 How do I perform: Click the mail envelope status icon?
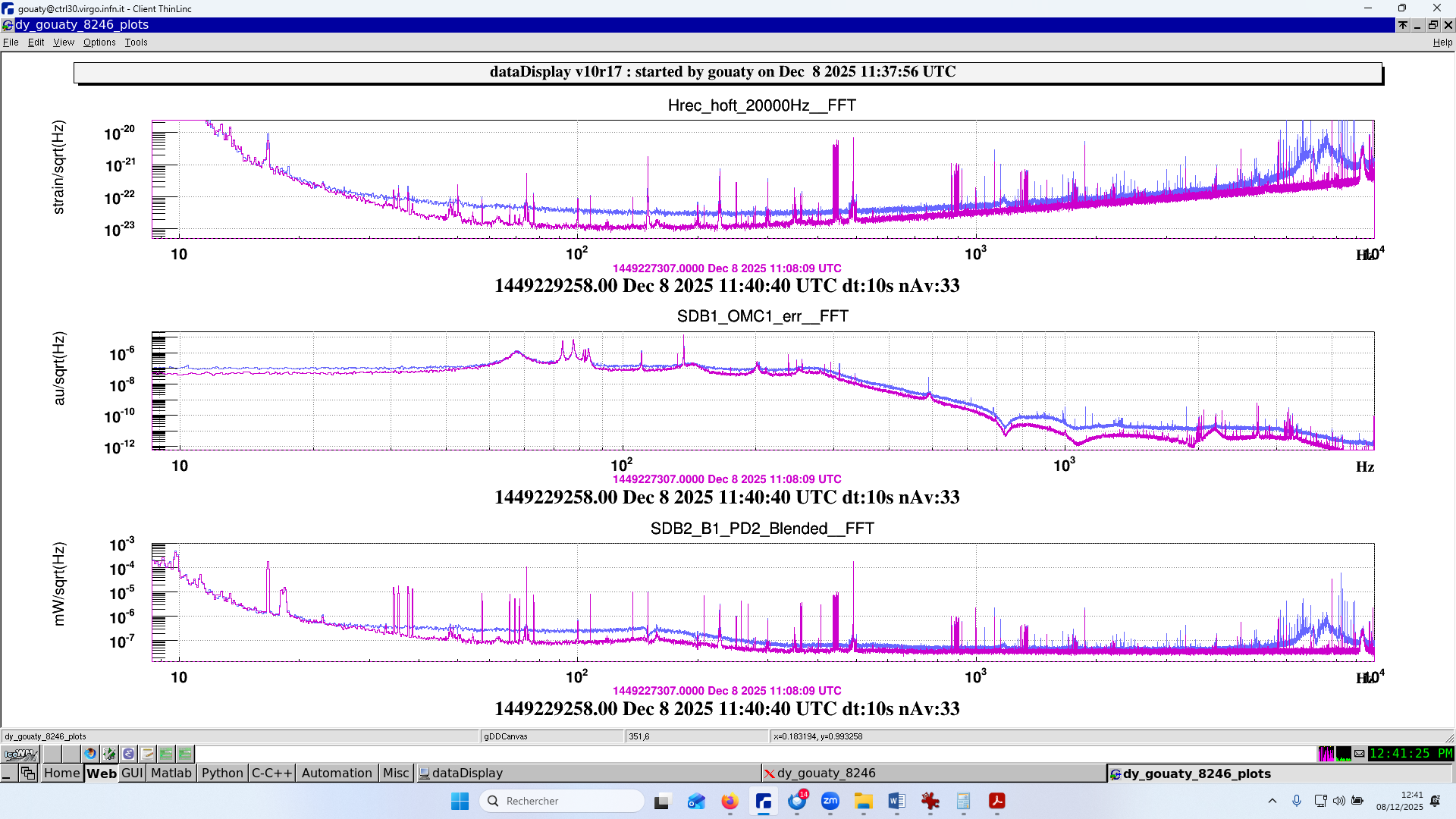pyautogui.click(x=1360, y=754)
